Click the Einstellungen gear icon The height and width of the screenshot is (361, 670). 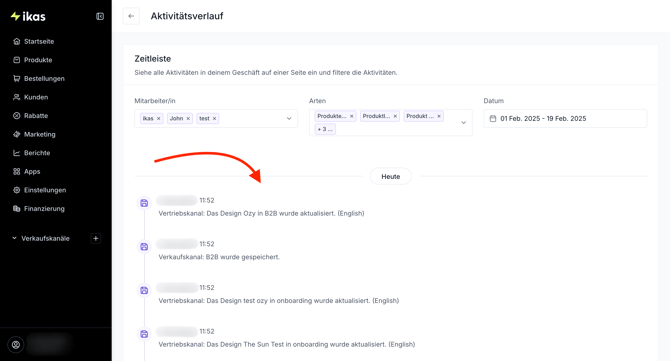coord(17,190)
